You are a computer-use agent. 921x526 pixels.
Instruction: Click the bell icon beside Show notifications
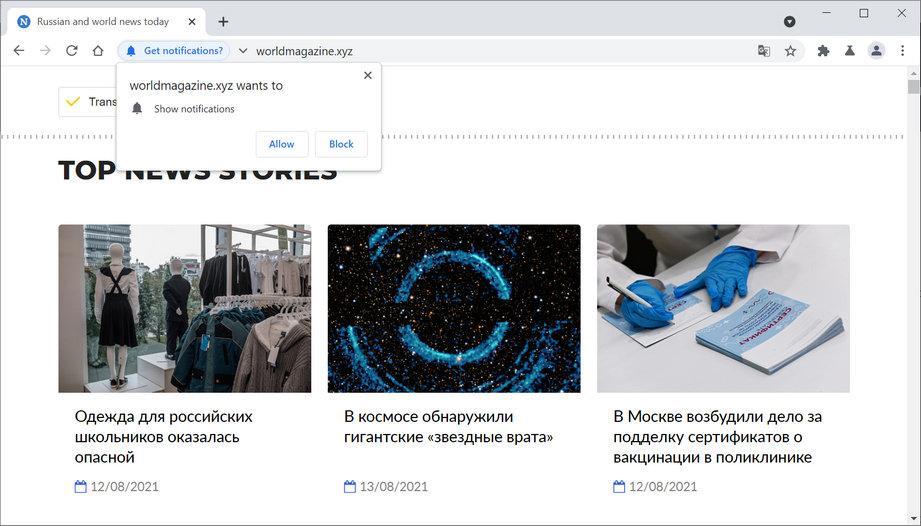(137, 109)
